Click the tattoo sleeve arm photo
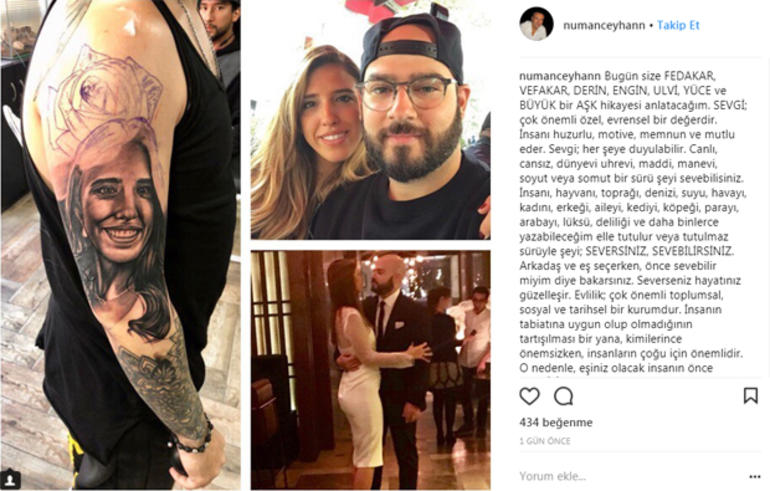Screen dimensions: 770x491 click(121, 245)
